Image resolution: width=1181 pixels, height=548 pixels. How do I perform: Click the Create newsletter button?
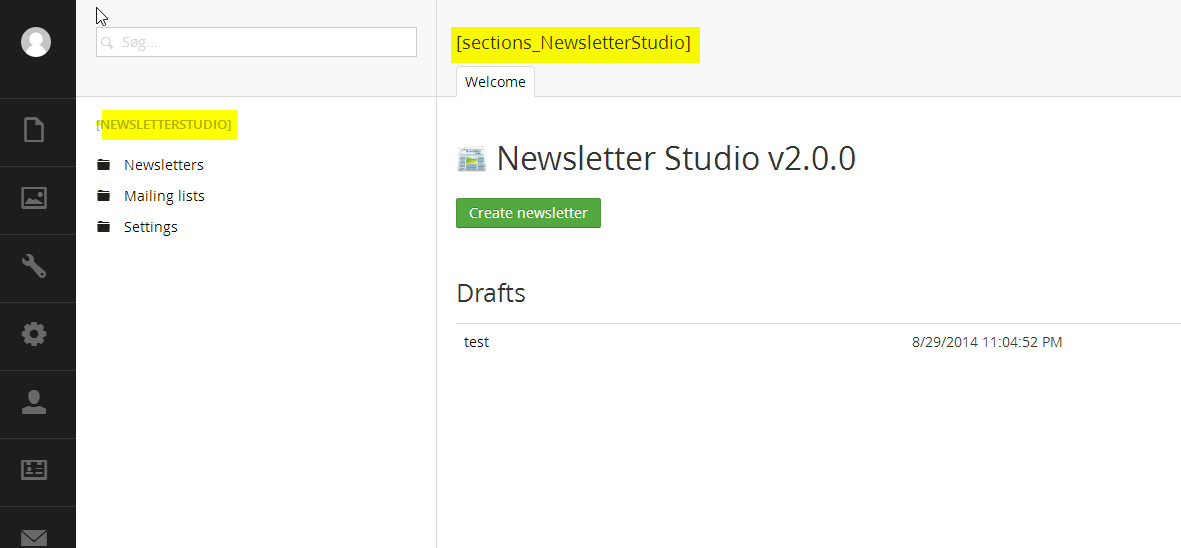click(x=528, y=213)
